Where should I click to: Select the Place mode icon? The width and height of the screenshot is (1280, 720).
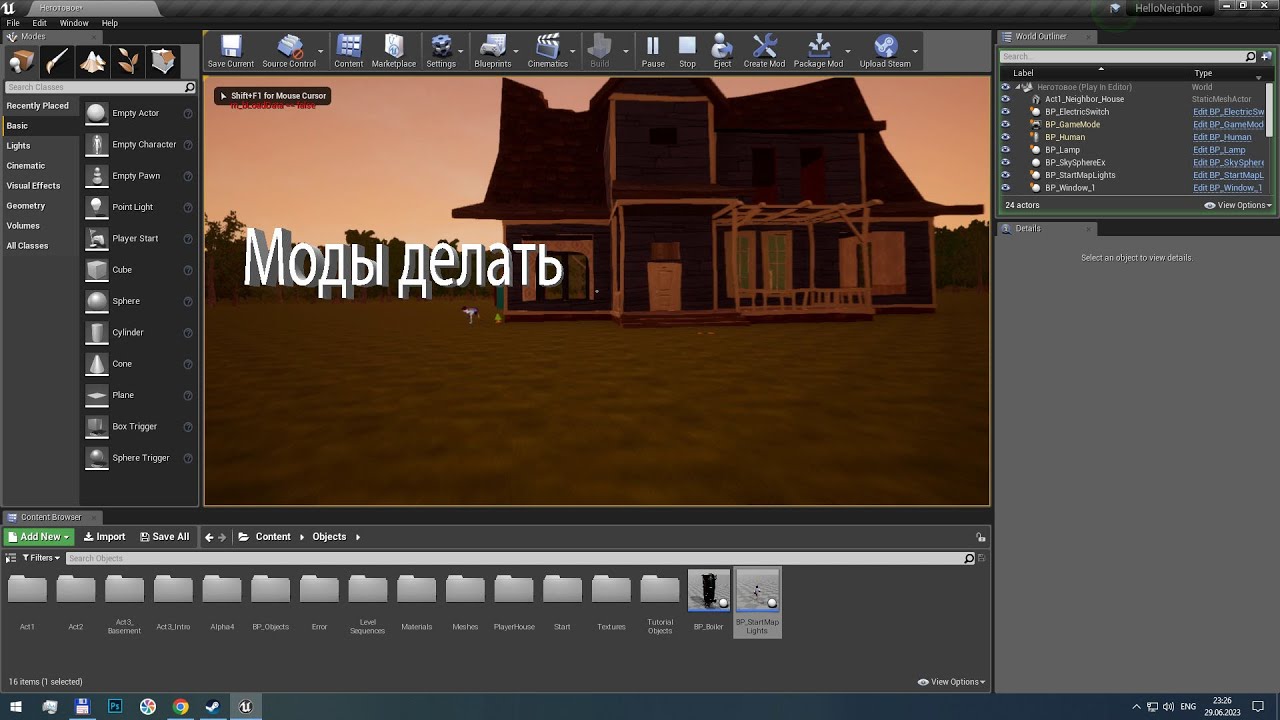pyautogui.click(x=21, y=62)
